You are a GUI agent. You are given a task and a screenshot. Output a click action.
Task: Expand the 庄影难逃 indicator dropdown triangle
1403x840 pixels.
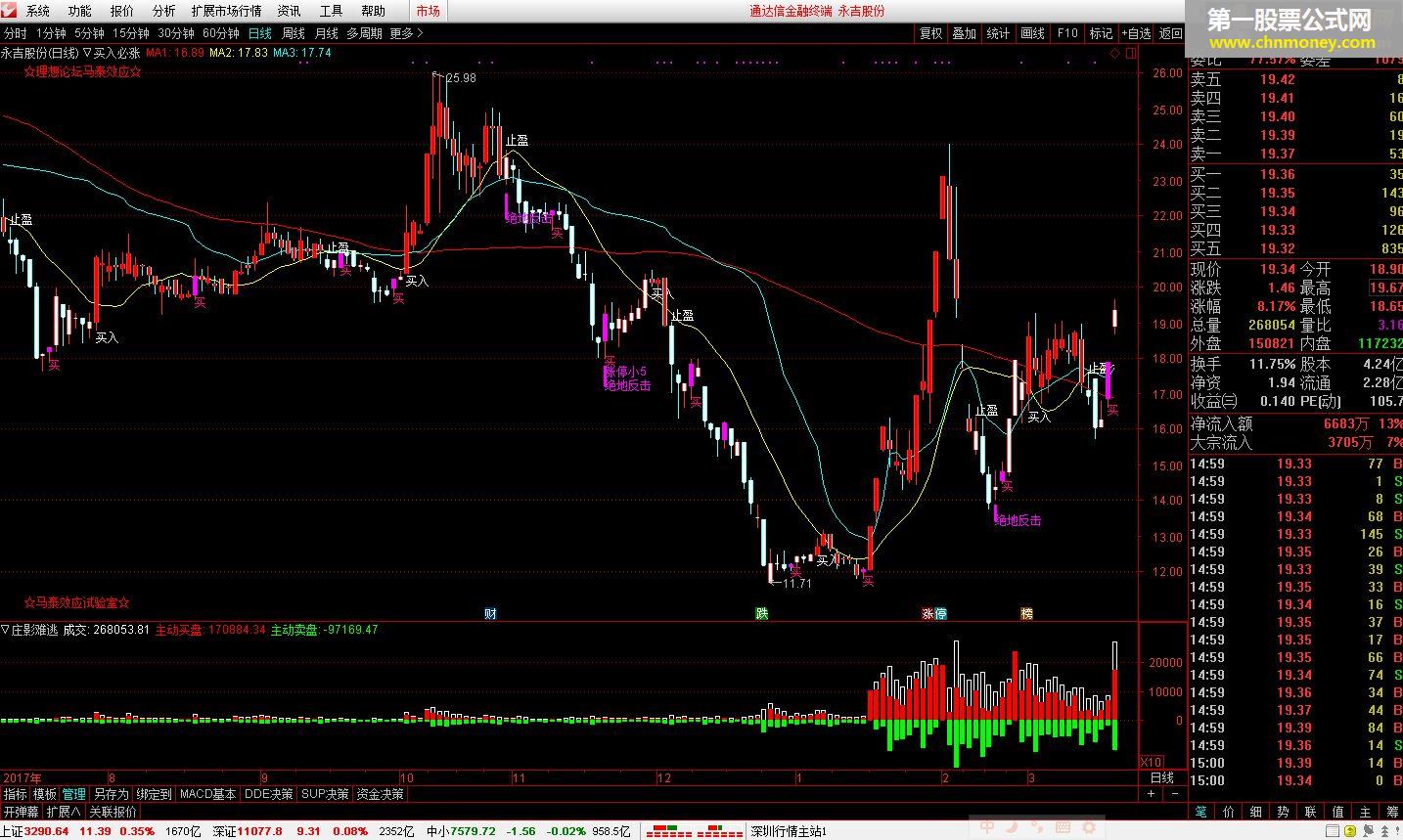(x=5, y=630)
